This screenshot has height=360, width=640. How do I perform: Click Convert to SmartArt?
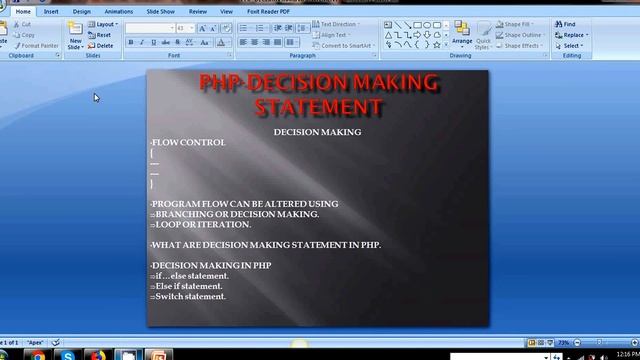(x=344, y=46)
